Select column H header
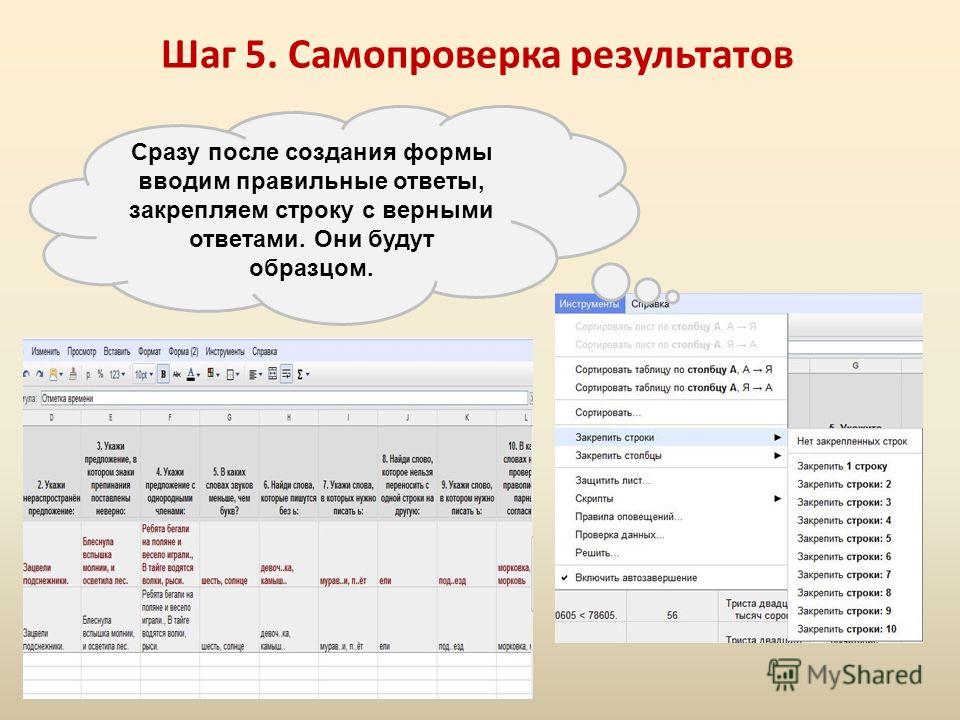Screen dimensions: 960x720 tap(289, 418)
